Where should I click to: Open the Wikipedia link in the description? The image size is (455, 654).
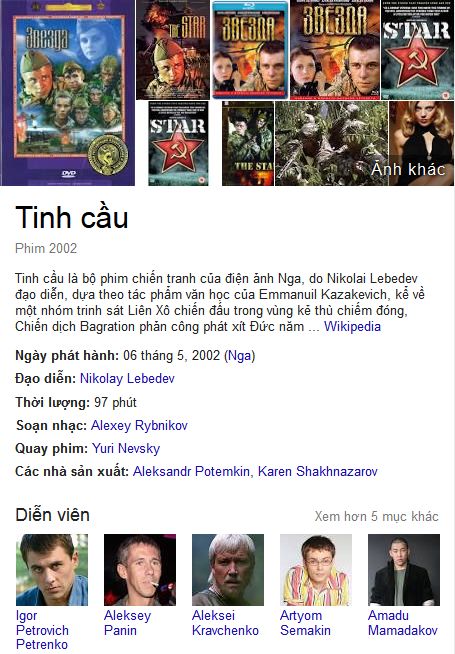(352, 327)
